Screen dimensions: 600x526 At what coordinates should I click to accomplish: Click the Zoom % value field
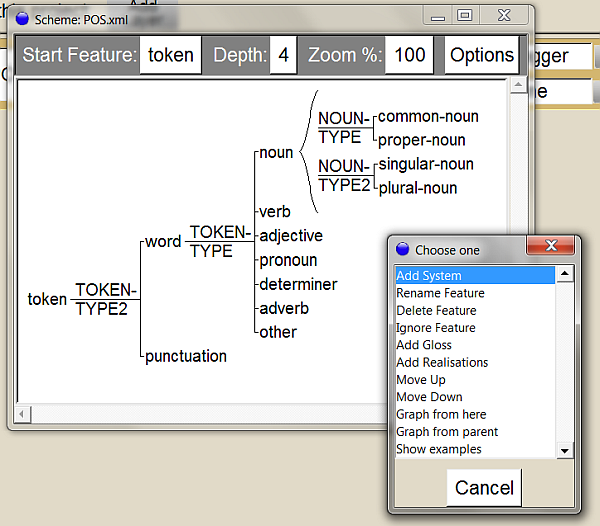tap(409, 55)
